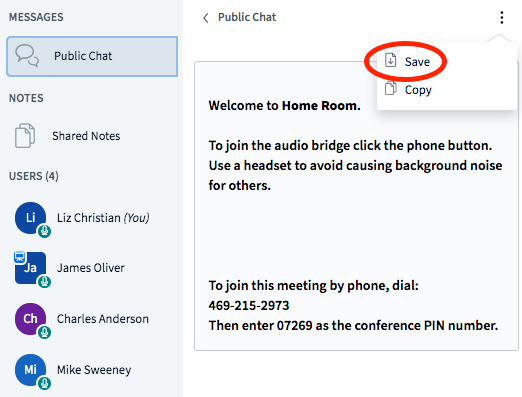Click the back chevron beside Public Chat
This screenshot has height=397, width=522.
pos(206,18)
